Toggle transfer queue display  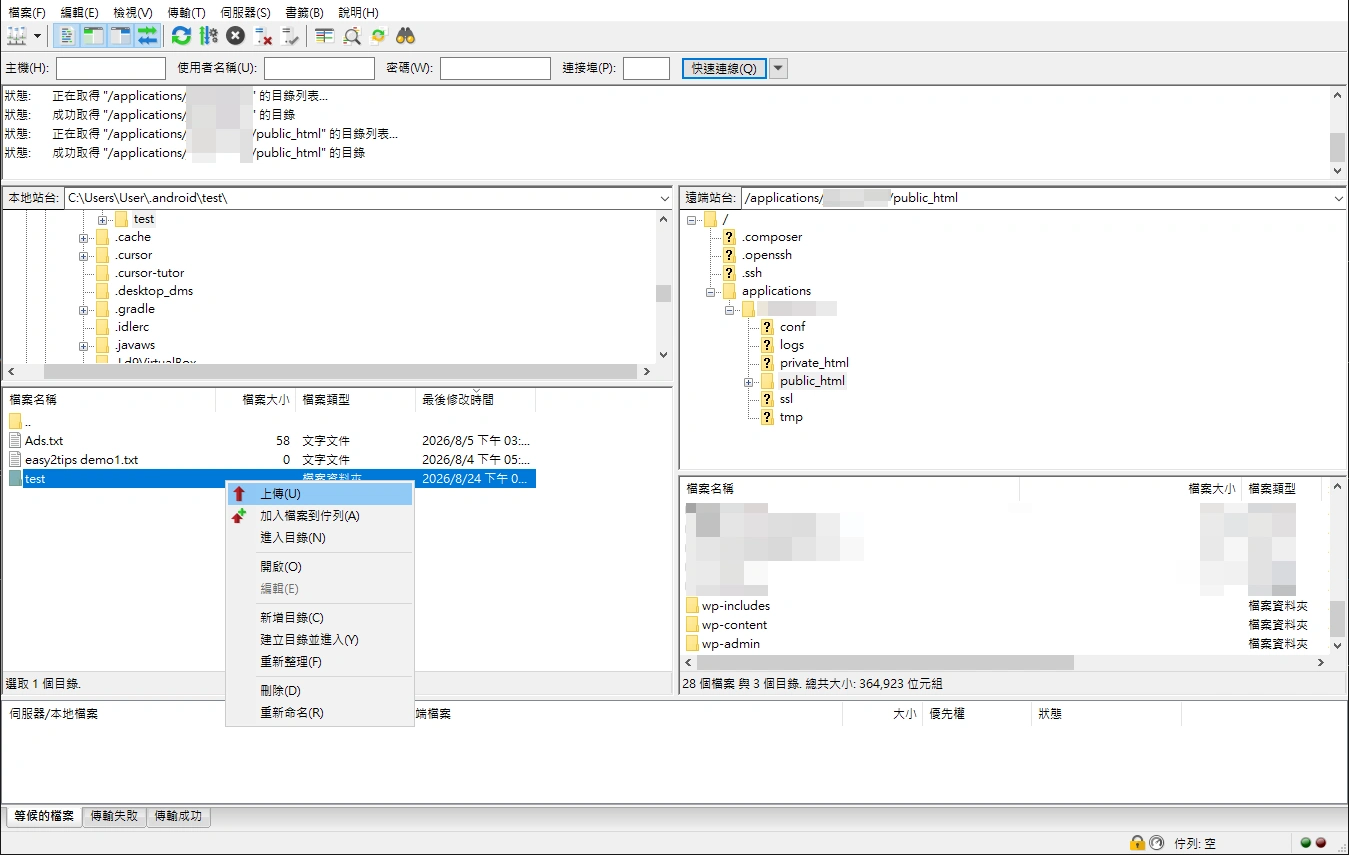tap(147, 36)
